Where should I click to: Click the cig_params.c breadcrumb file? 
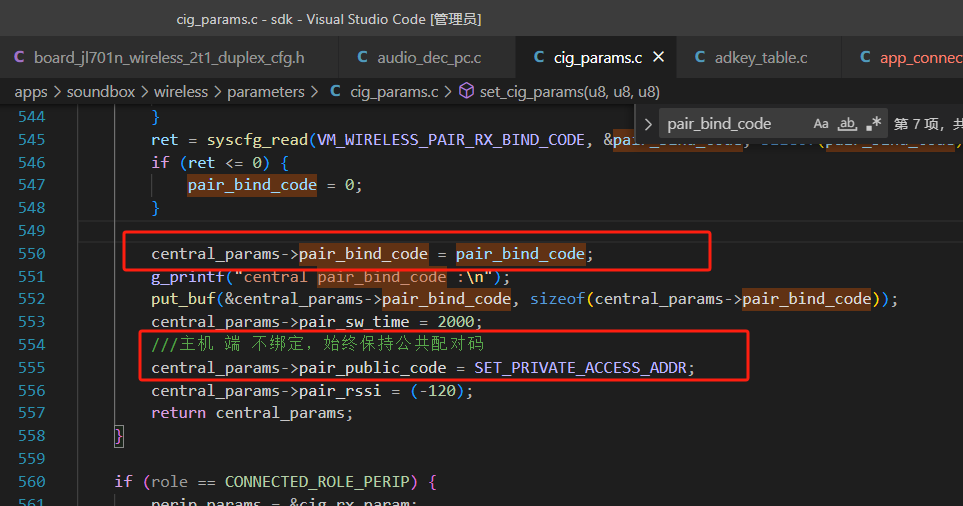click(x=394, y=92)
